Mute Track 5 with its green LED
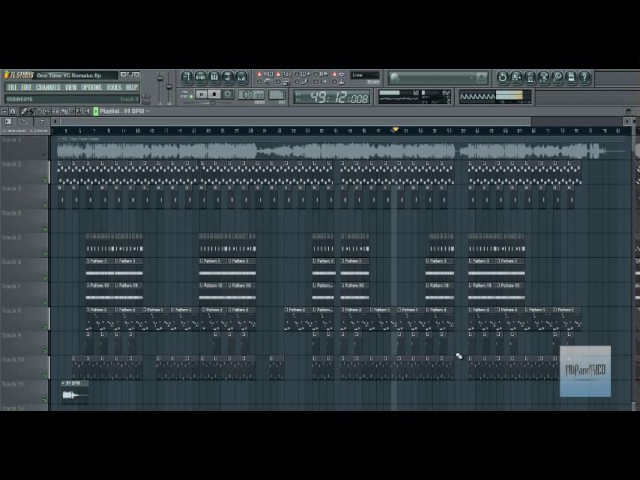Screen dimensions: 640x480 coord(45,253)
